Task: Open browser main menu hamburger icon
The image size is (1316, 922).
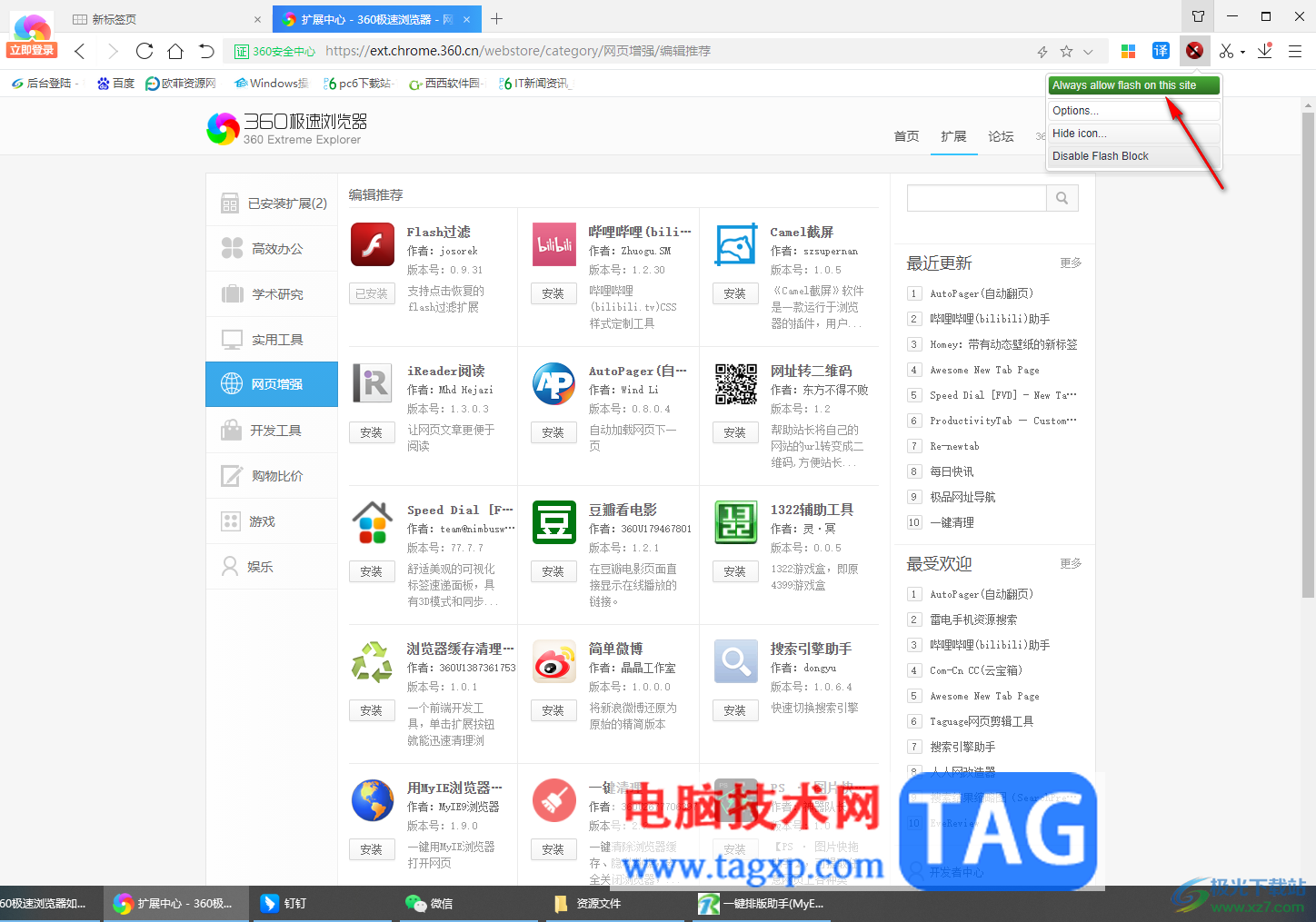Action: tap(1295, 51)
